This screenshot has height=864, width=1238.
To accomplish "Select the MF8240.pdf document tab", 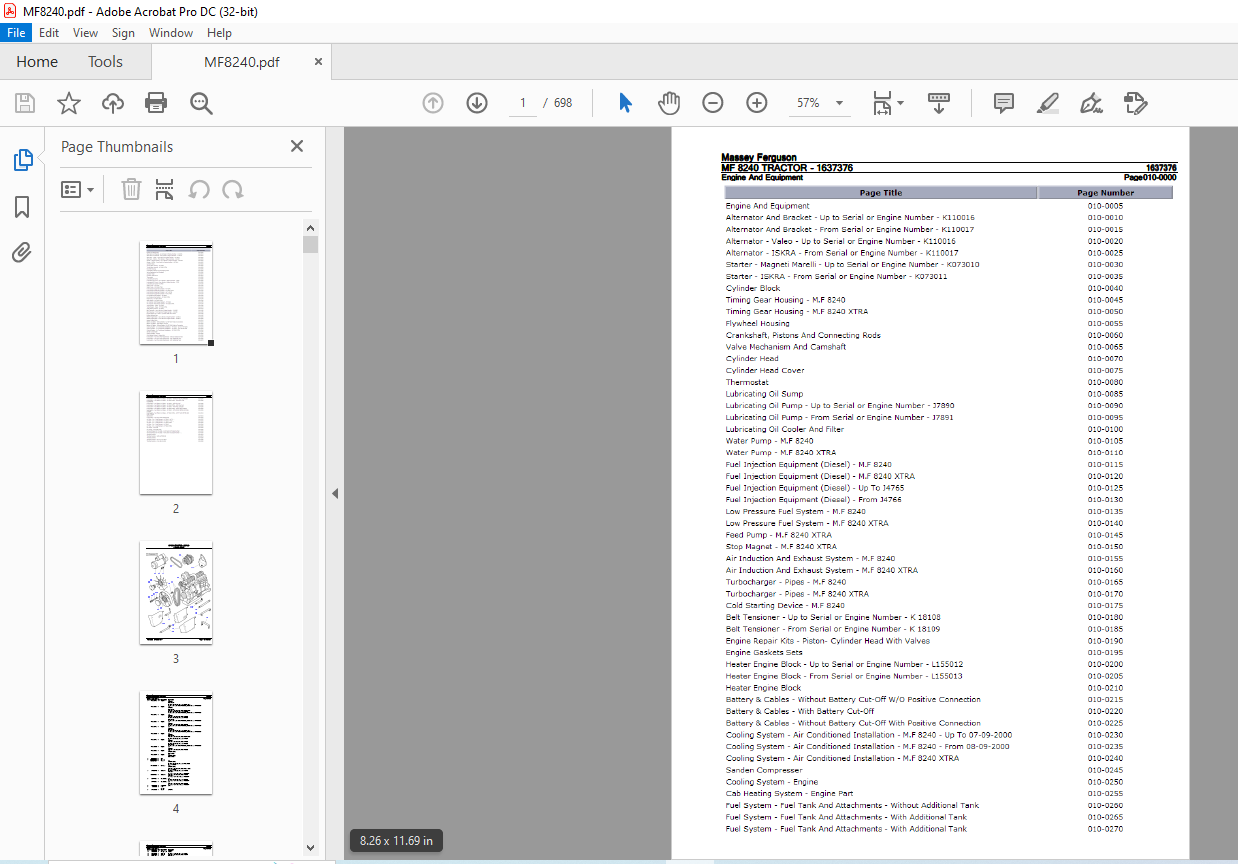I will pyautogui.click(x=242, y=62).
